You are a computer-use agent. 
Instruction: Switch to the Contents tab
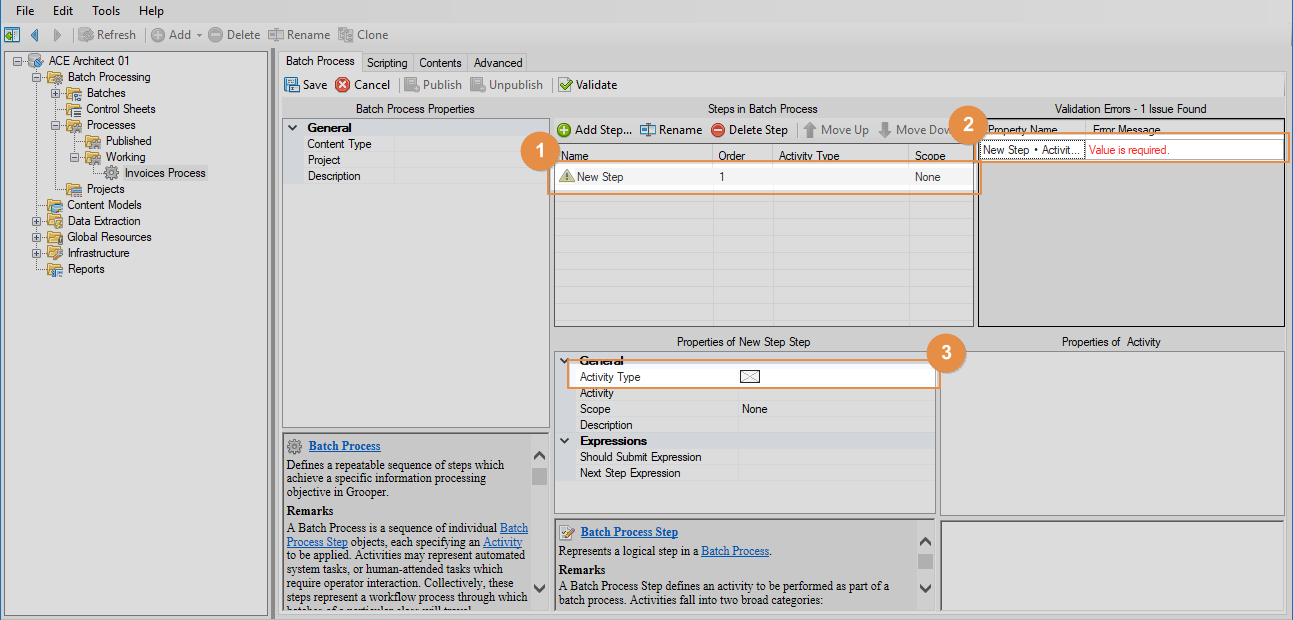point(440,62)
